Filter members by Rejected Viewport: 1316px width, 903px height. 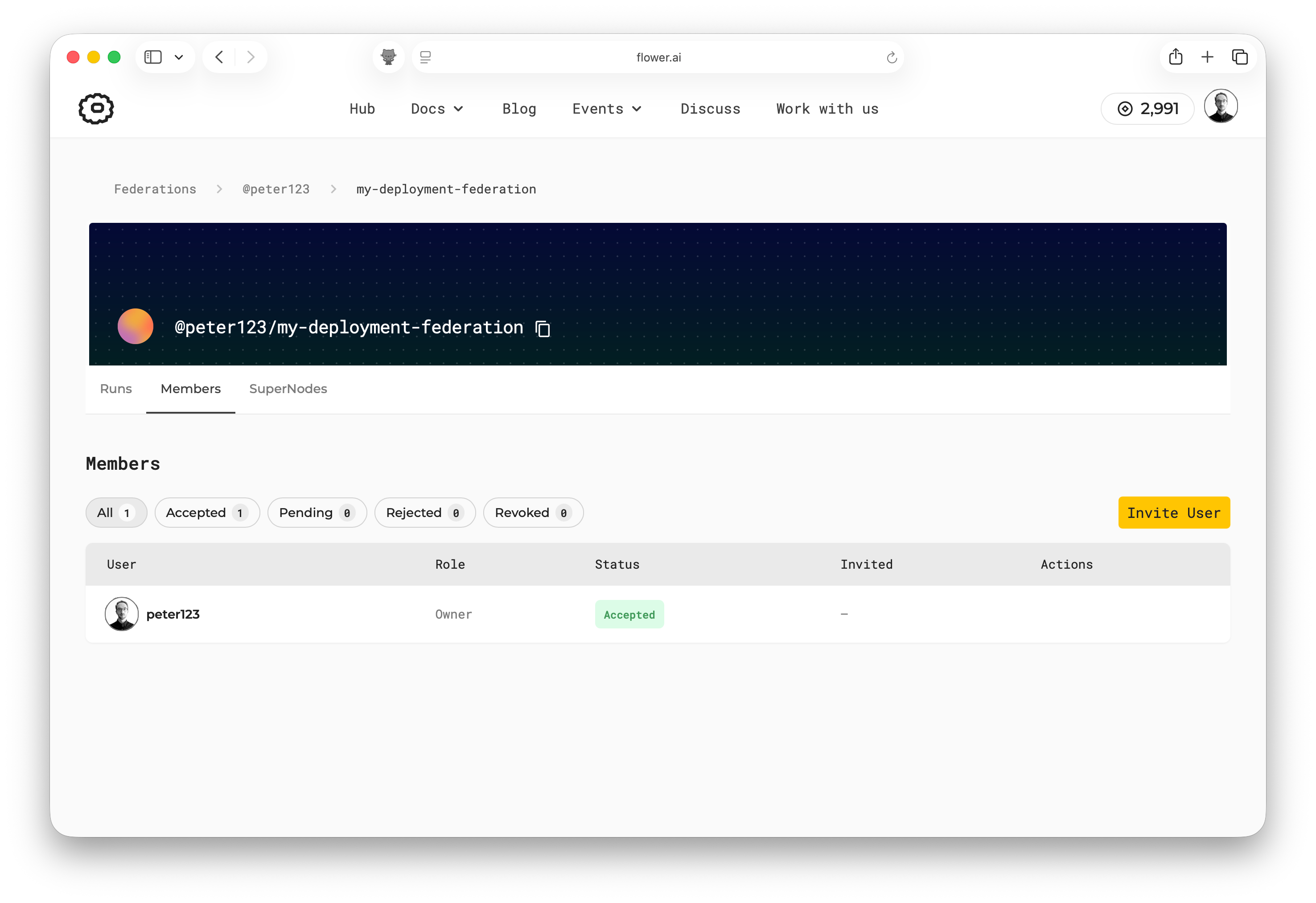pyautogui.click(x=425, y=513)
